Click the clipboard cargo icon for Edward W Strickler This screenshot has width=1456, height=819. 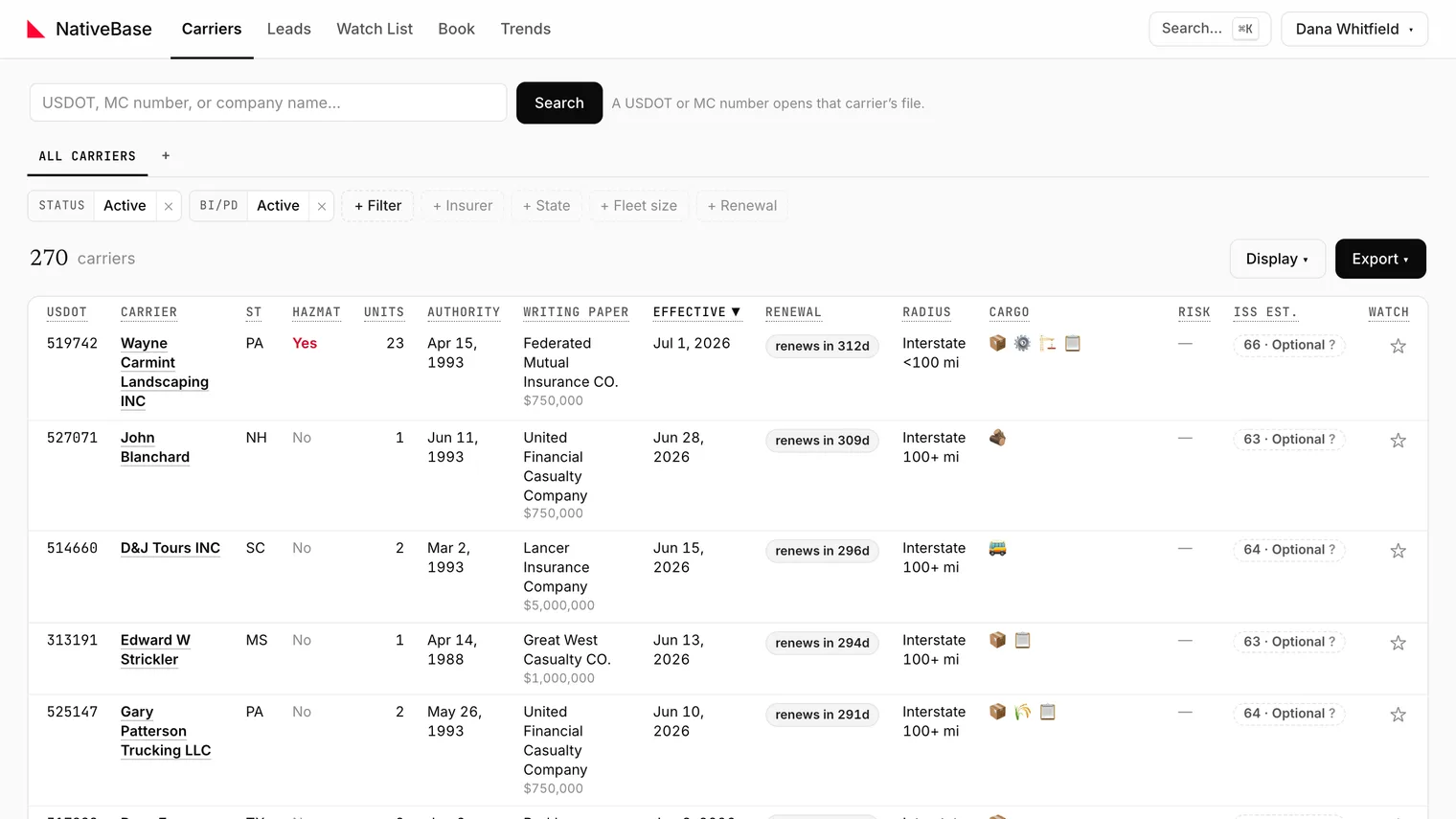[1022, 640]
